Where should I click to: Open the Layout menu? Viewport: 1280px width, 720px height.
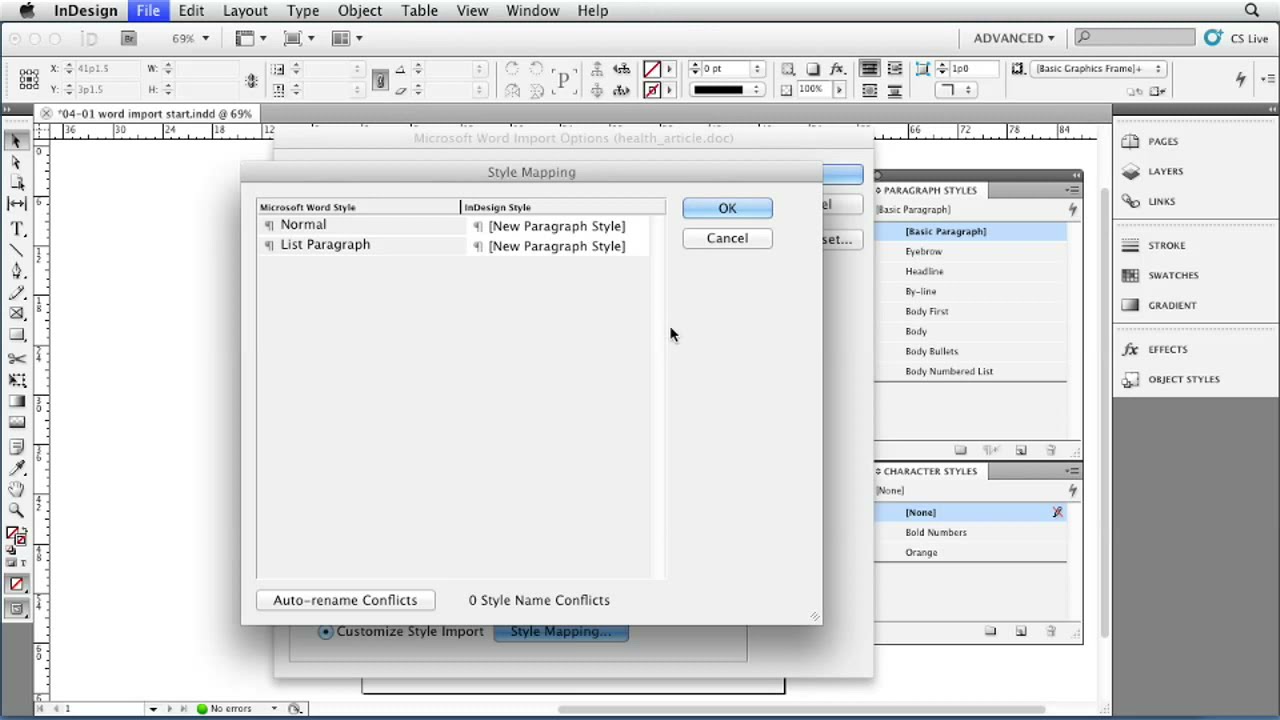(245, 10)
